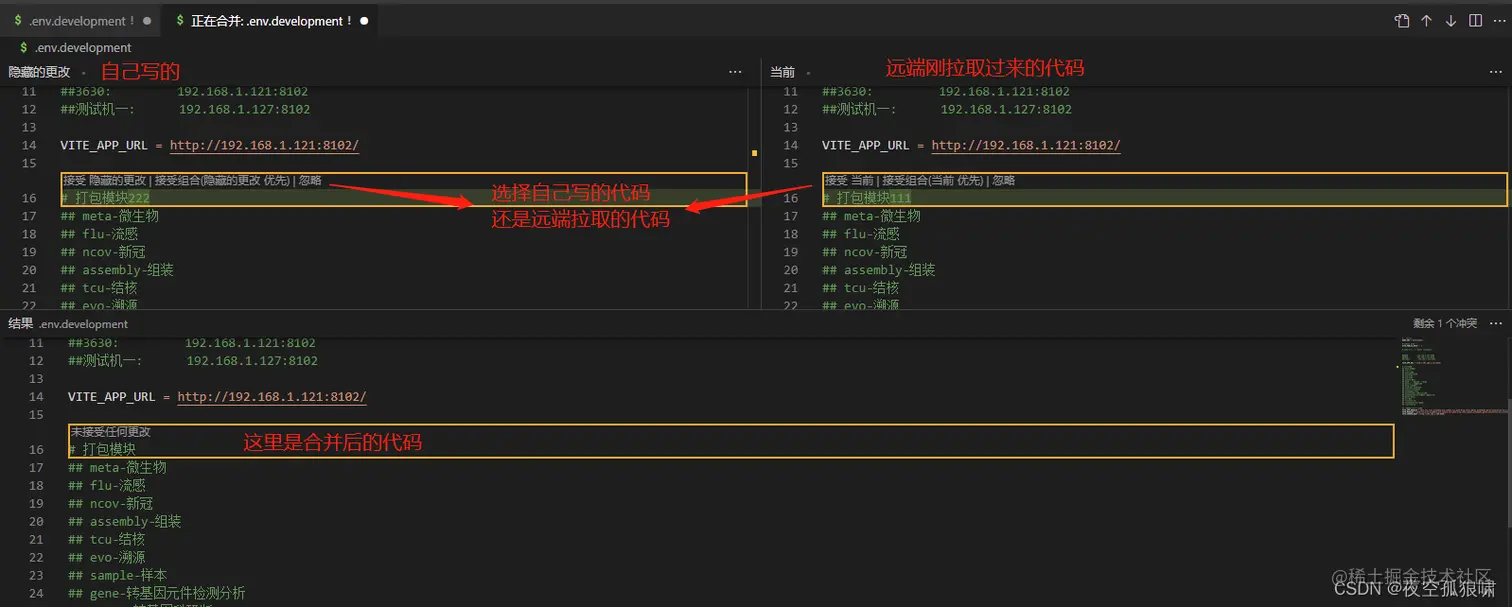Click line '# 打包模块222' in left pane
Viewport: 1512px width, 607px height.
coord(105,198)
